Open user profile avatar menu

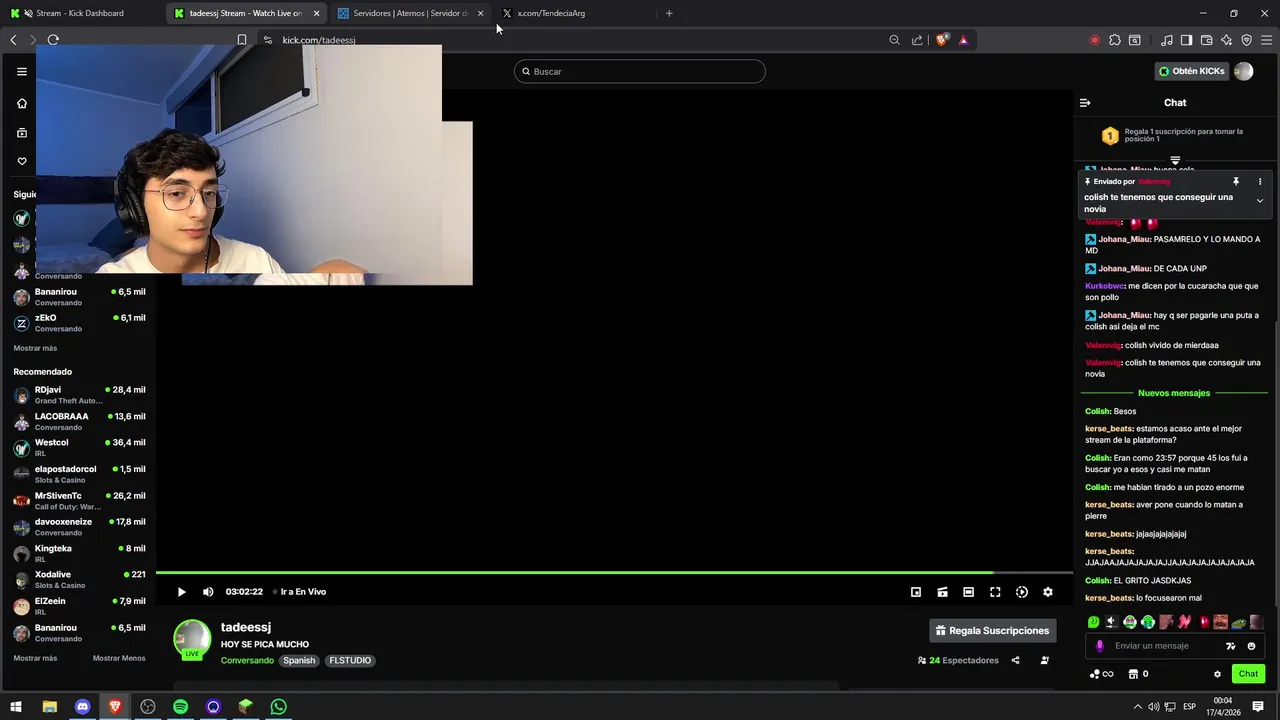click(1244, 71)
